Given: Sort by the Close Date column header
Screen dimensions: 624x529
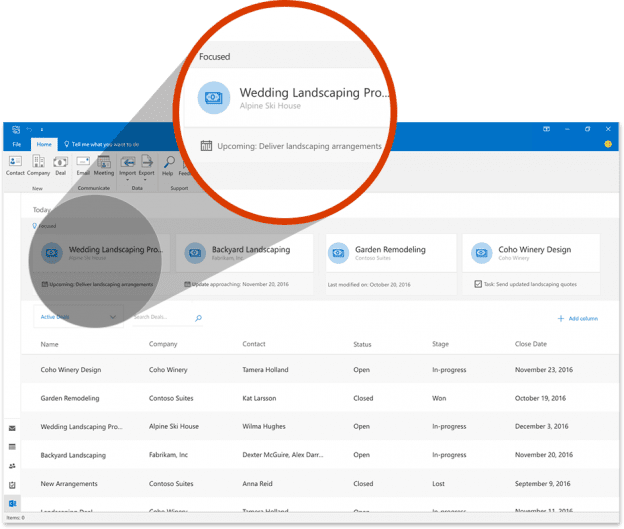Looking at the screenshot, I should pyautogui.click(x=531, y=344).
